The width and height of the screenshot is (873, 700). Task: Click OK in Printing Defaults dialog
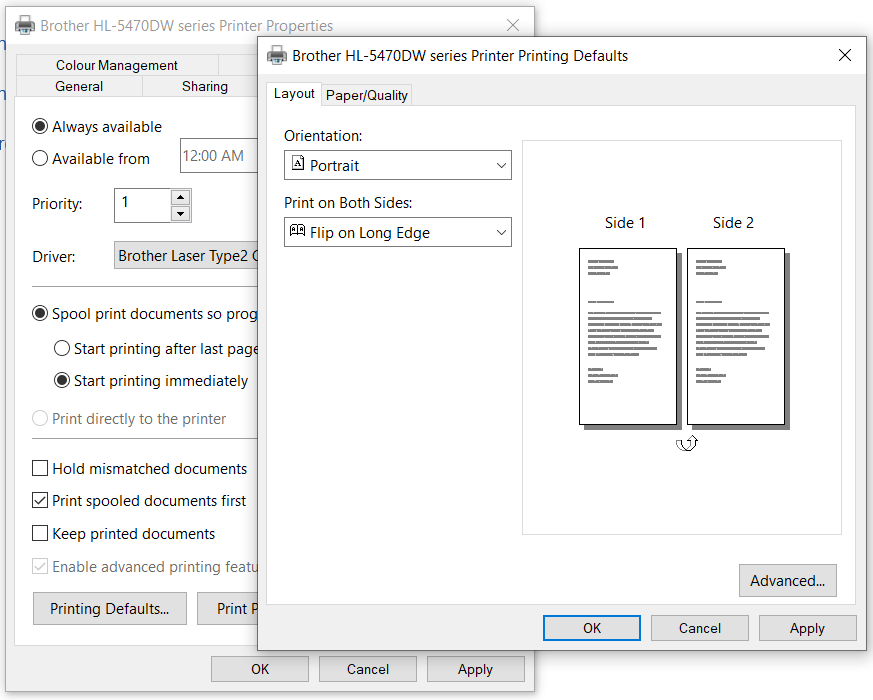592,628
